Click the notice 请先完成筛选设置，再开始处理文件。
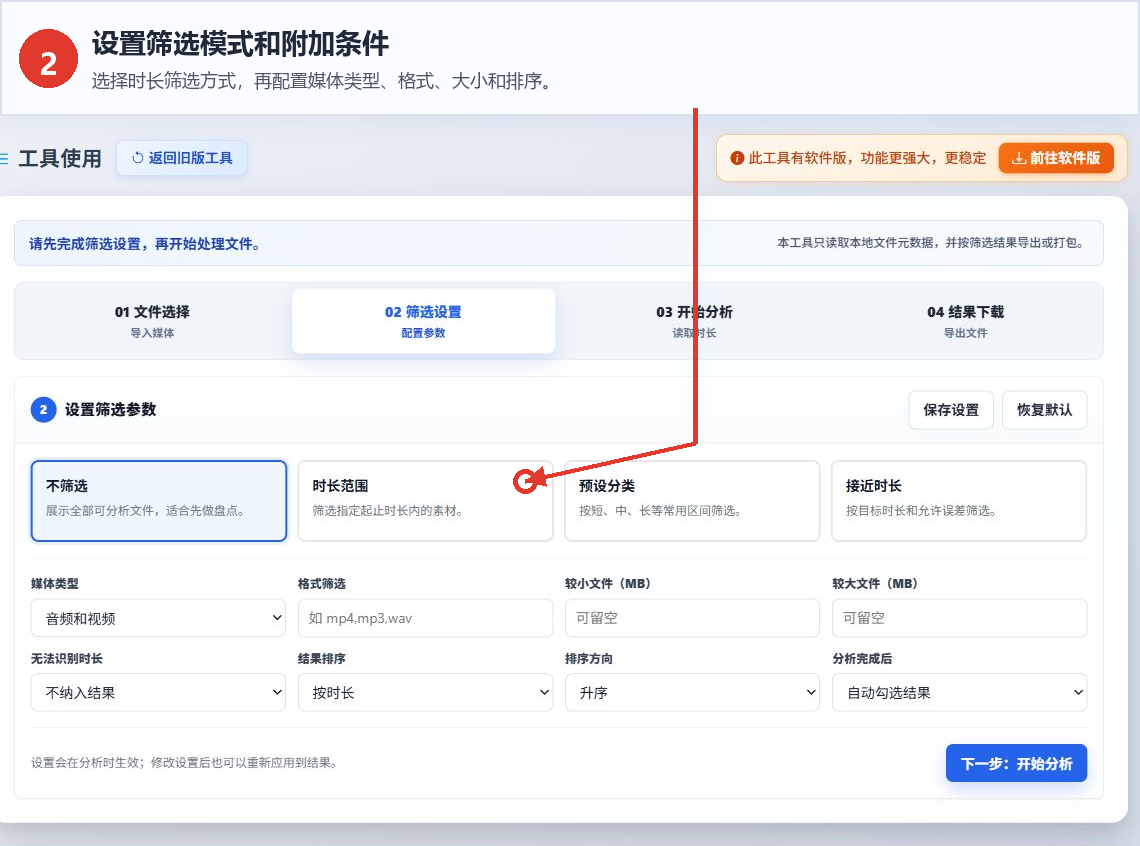Viewport: 1140px width, 846px height. (145, 243)
